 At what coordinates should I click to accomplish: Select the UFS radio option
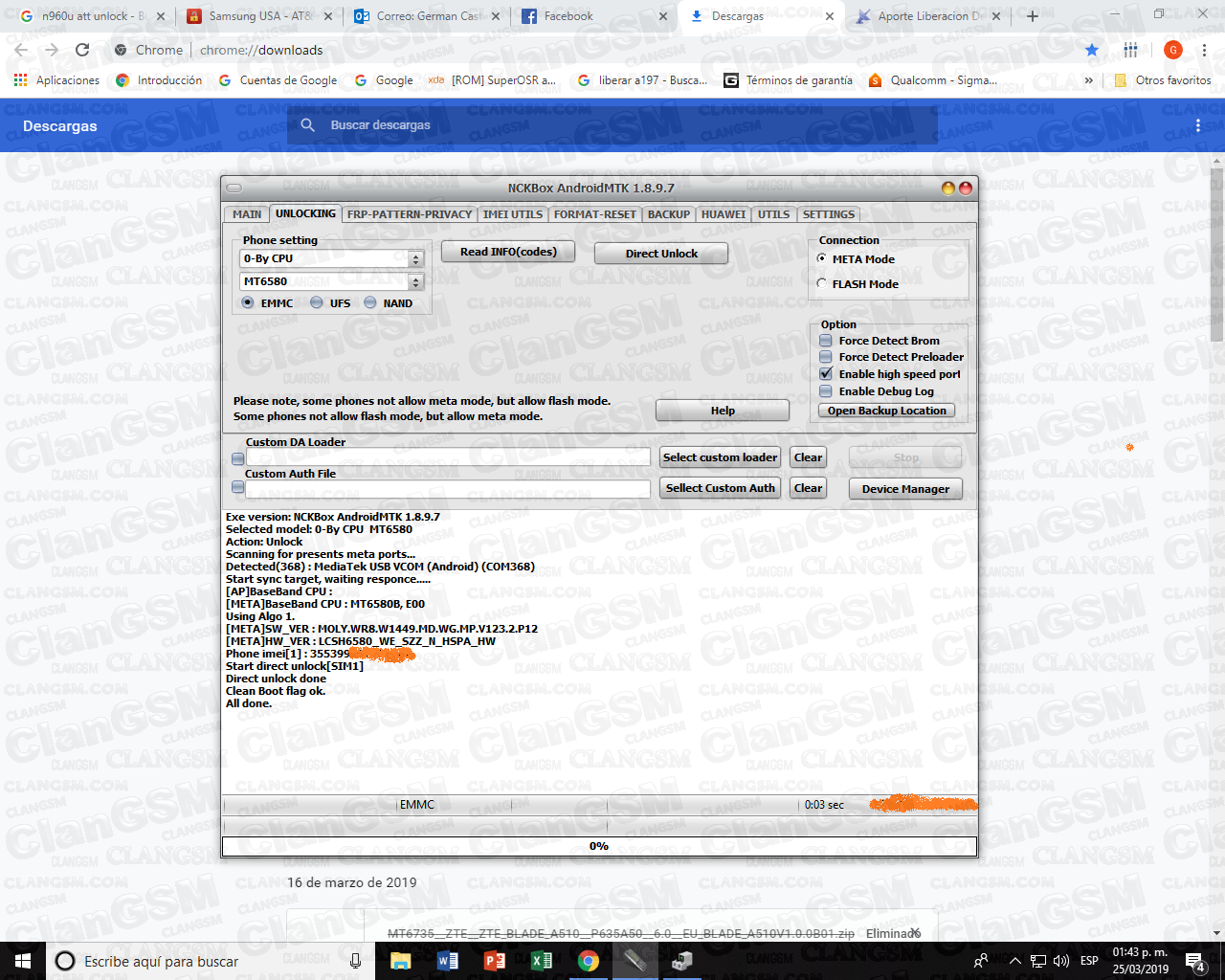pyautogui.click(x=317, y=302)
